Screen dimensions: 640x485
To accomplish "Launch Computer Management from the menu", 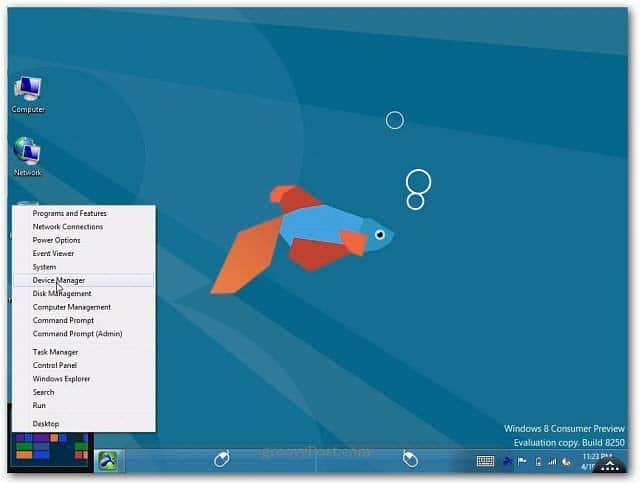I will (72, 307).
